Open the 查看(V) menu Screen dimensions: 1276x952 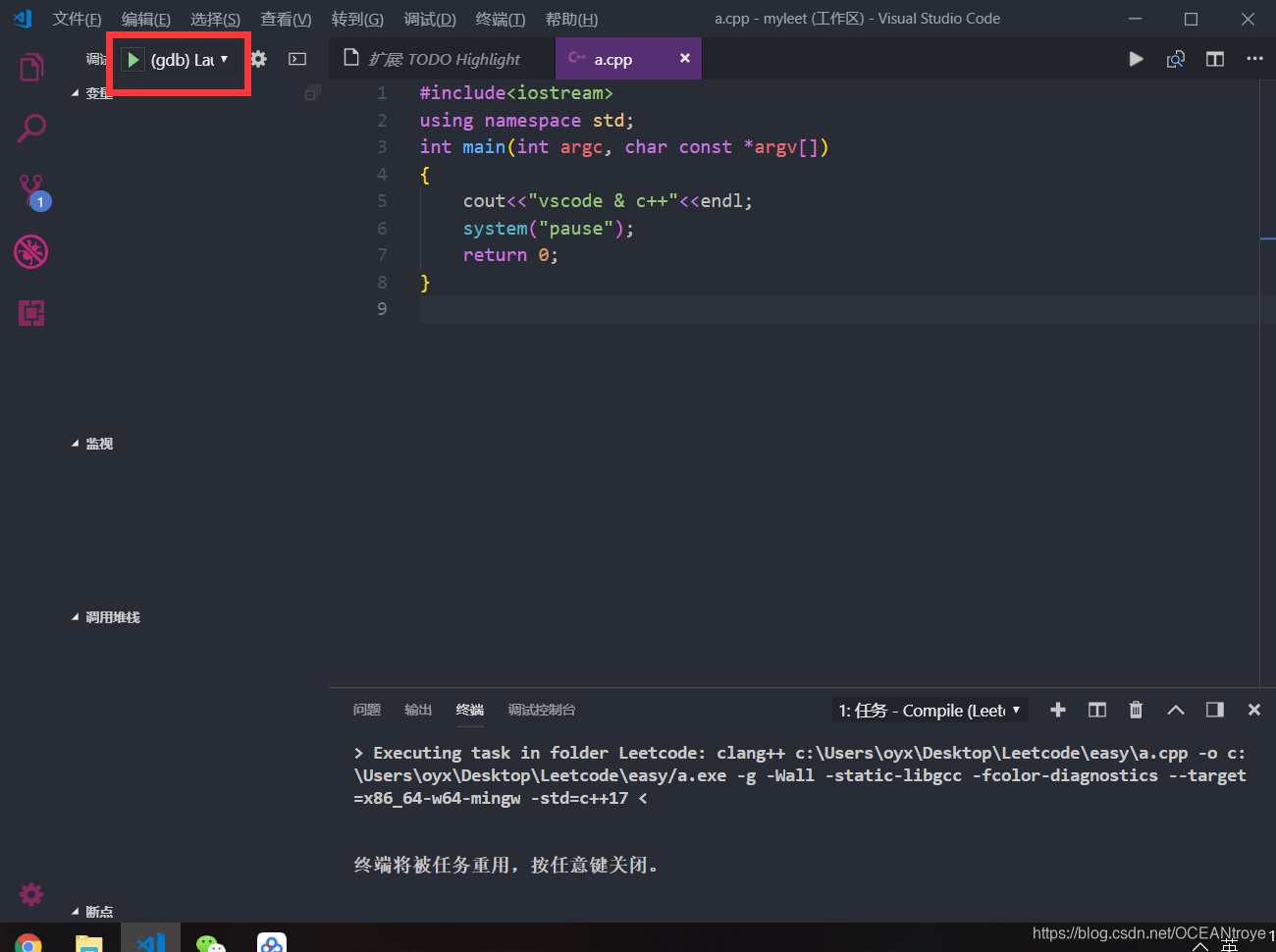tap(286, 20)
